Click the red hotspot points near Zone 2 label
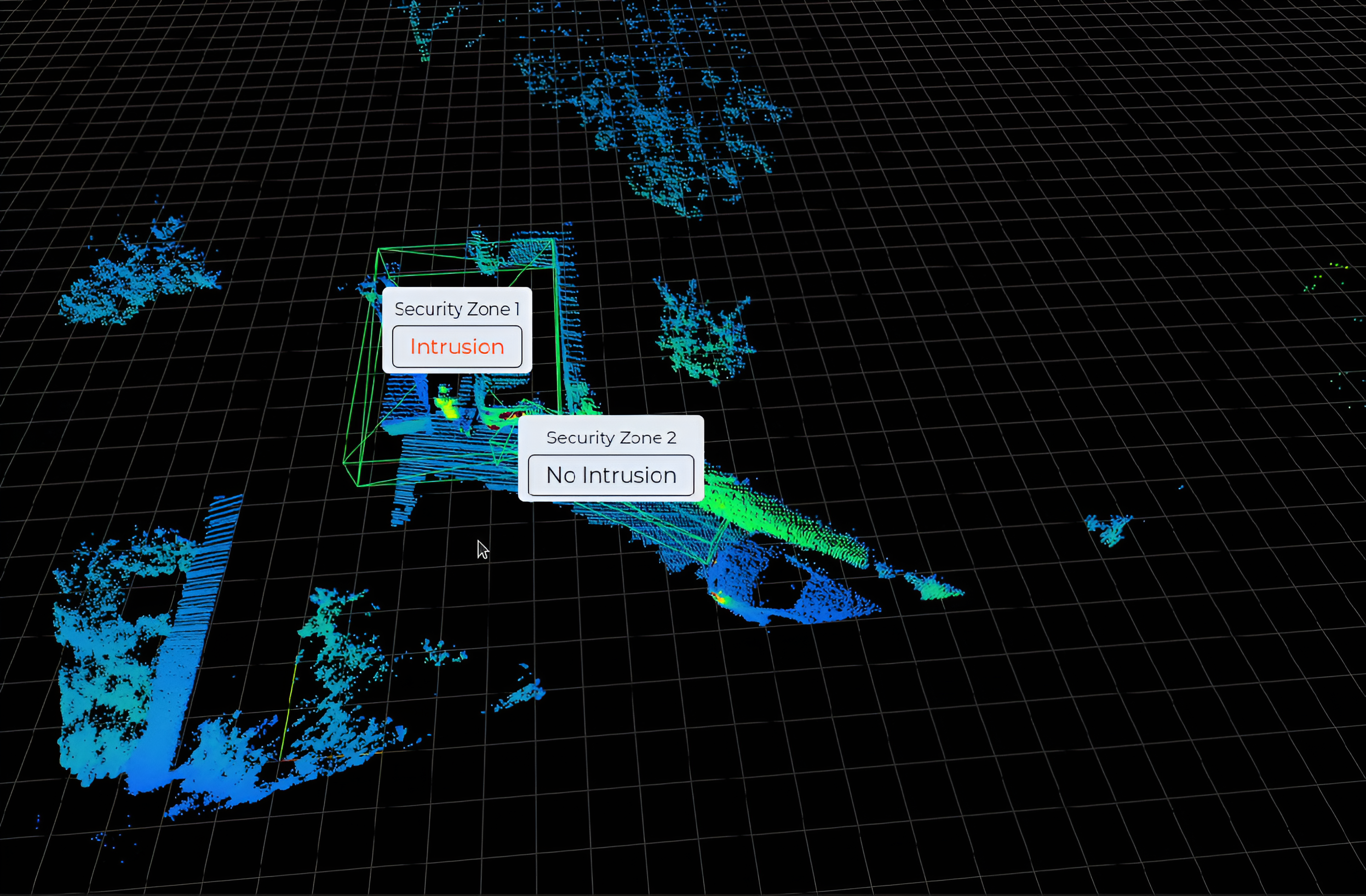This screenshot has height=896, width=1366. (510, 415)
